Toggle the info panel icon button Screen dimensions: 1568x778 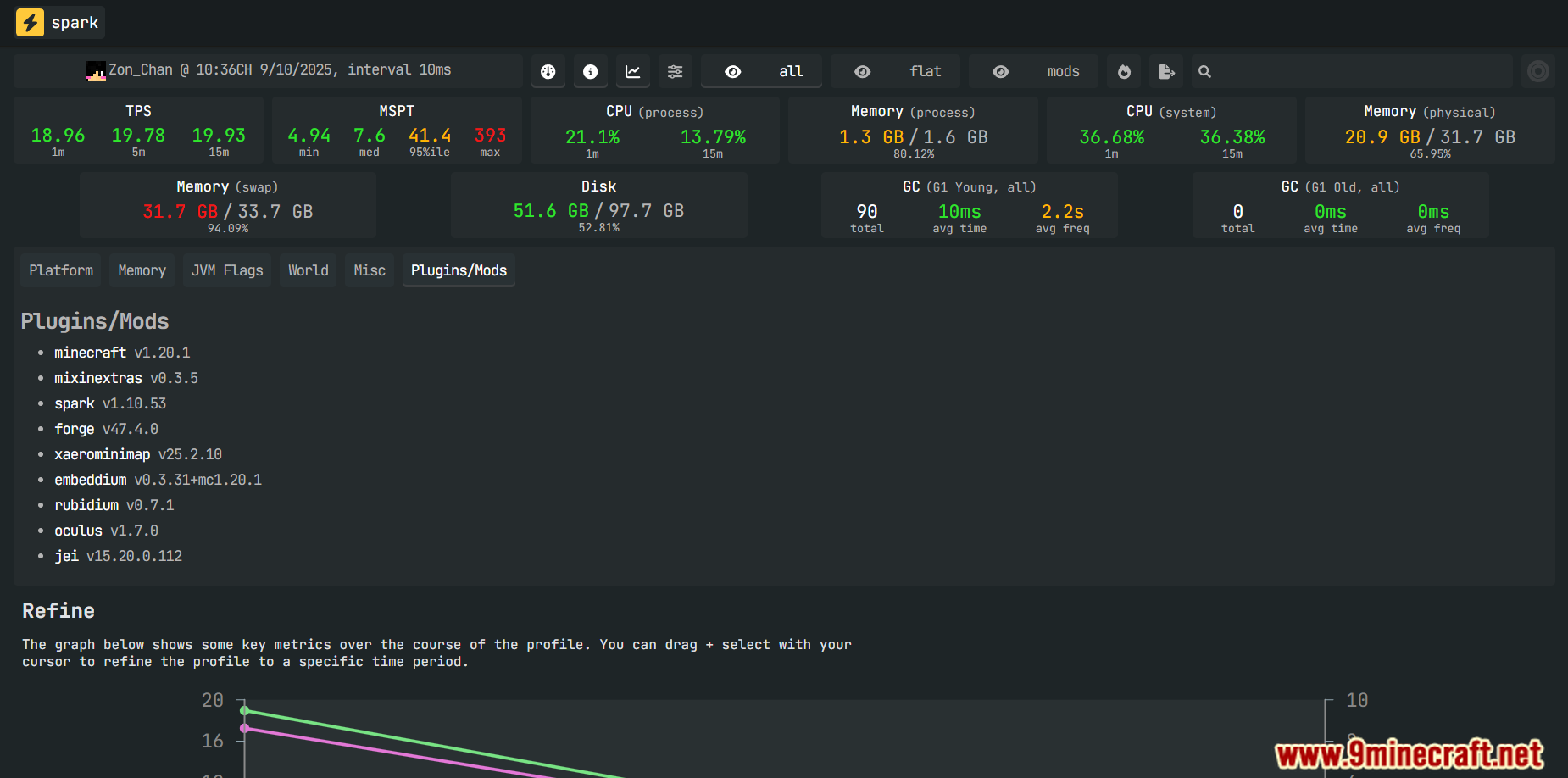(591, 72)
